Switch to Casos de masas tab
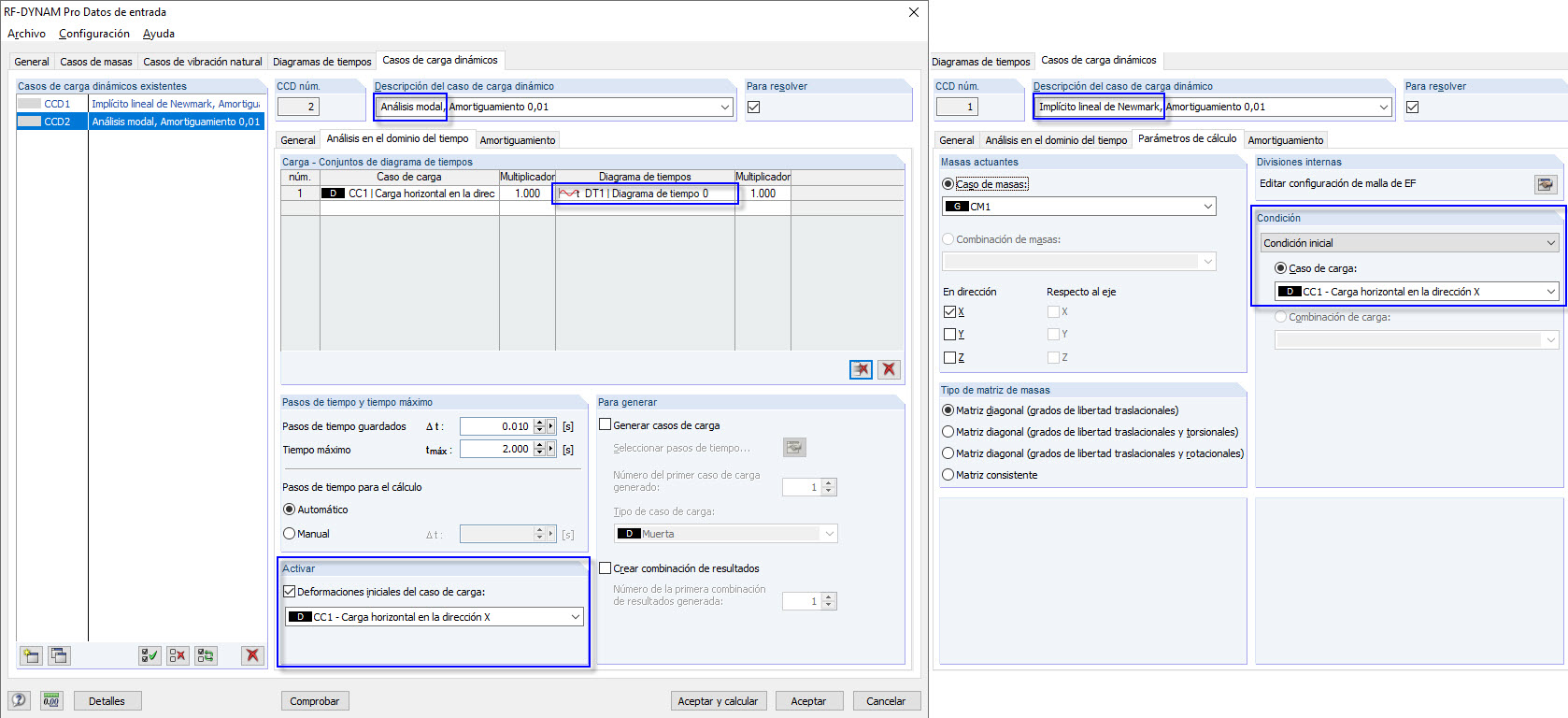The height and width of the screenshot is (718, 1568). pyautogui.click(x=96, y=62)
